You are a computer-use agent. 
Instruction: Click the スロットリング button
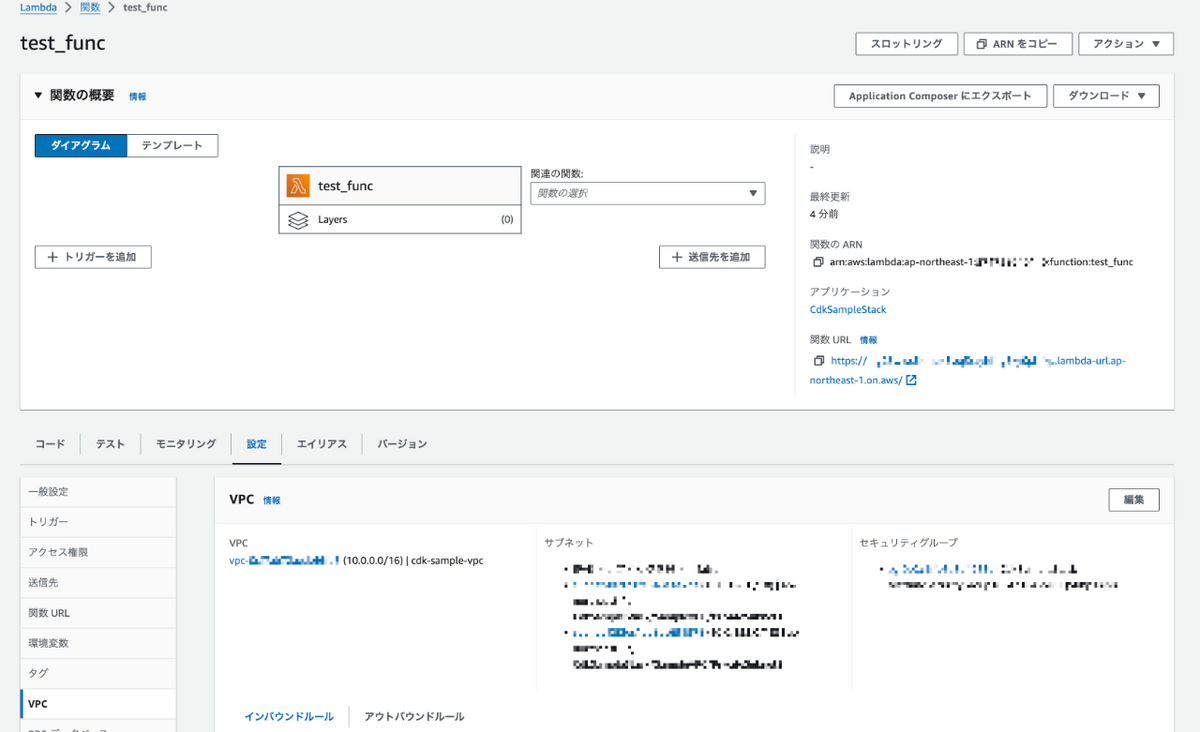point(906,44)
